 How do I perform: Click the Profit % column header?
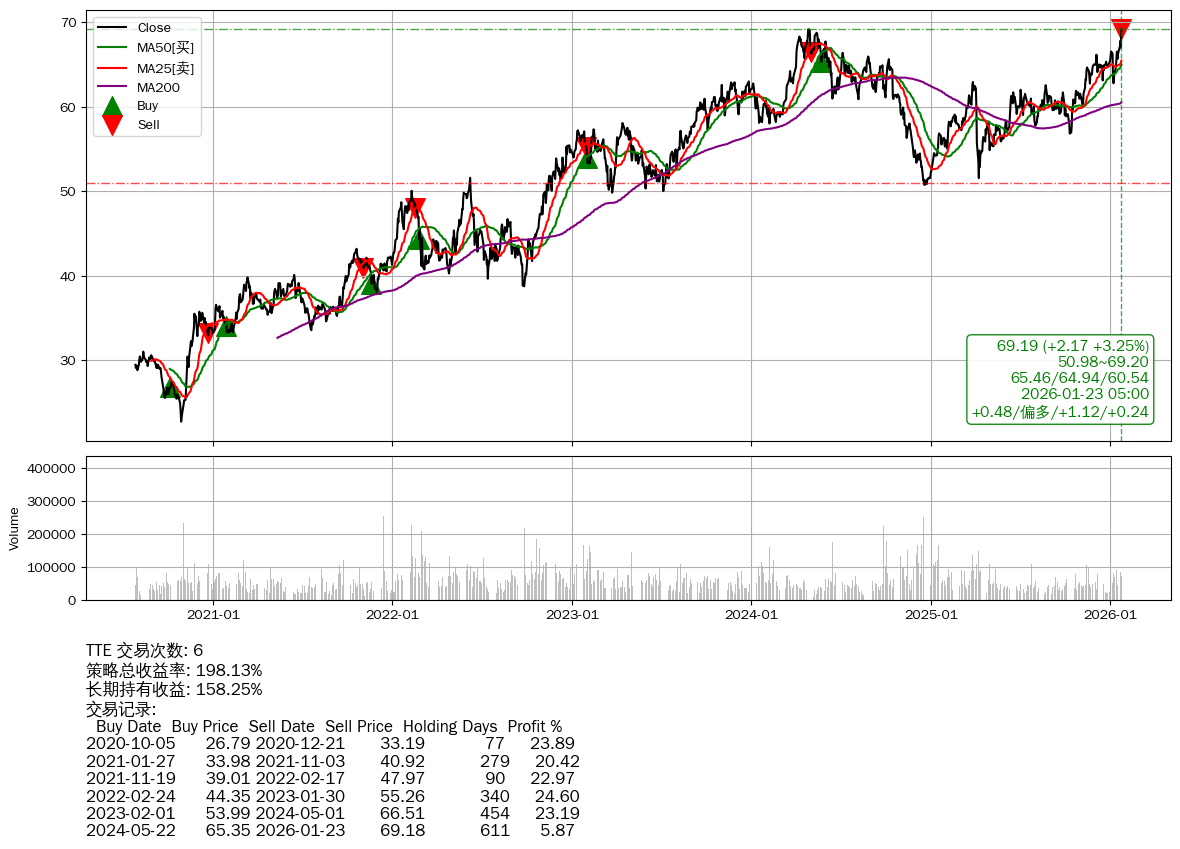click(534, 726)
